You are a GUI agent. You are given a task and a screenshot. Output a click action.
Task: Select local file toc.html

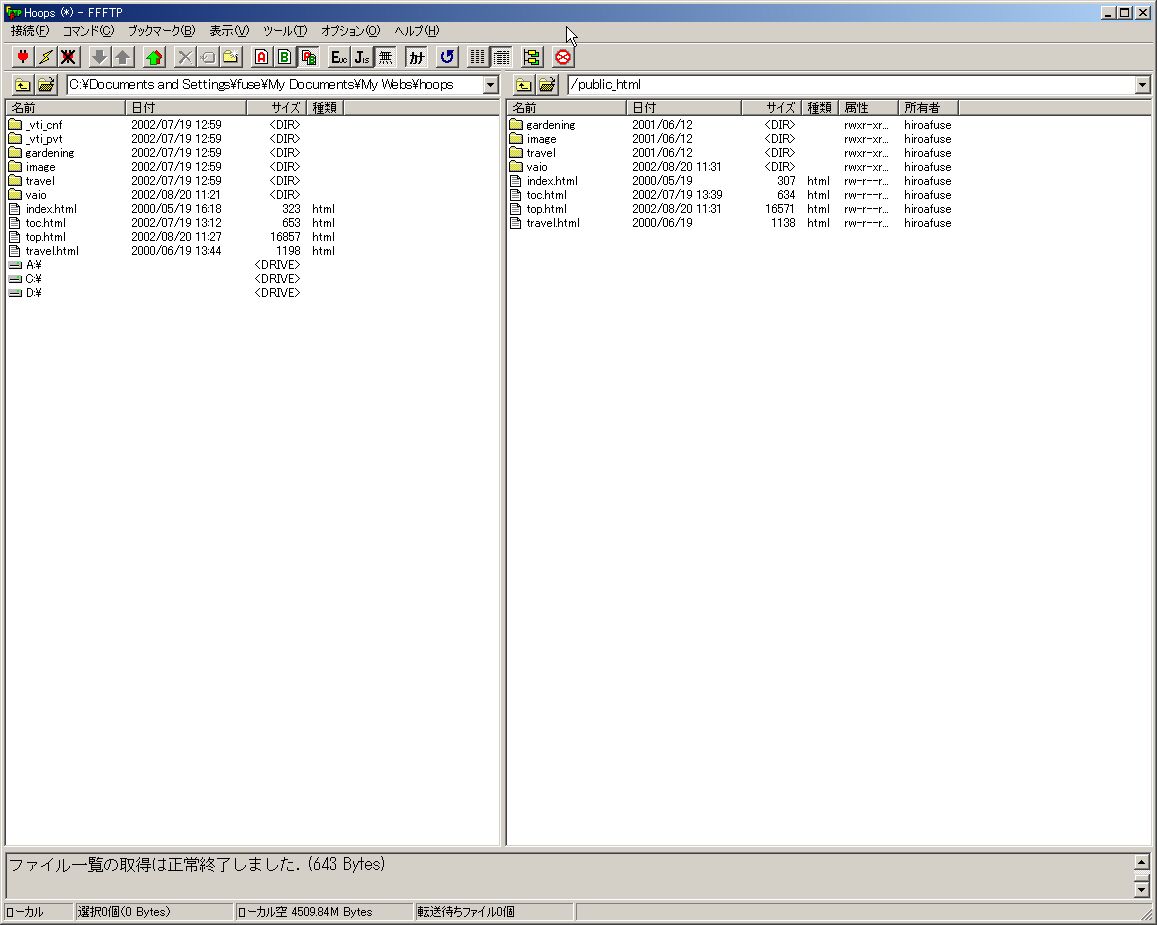point(45,223)
